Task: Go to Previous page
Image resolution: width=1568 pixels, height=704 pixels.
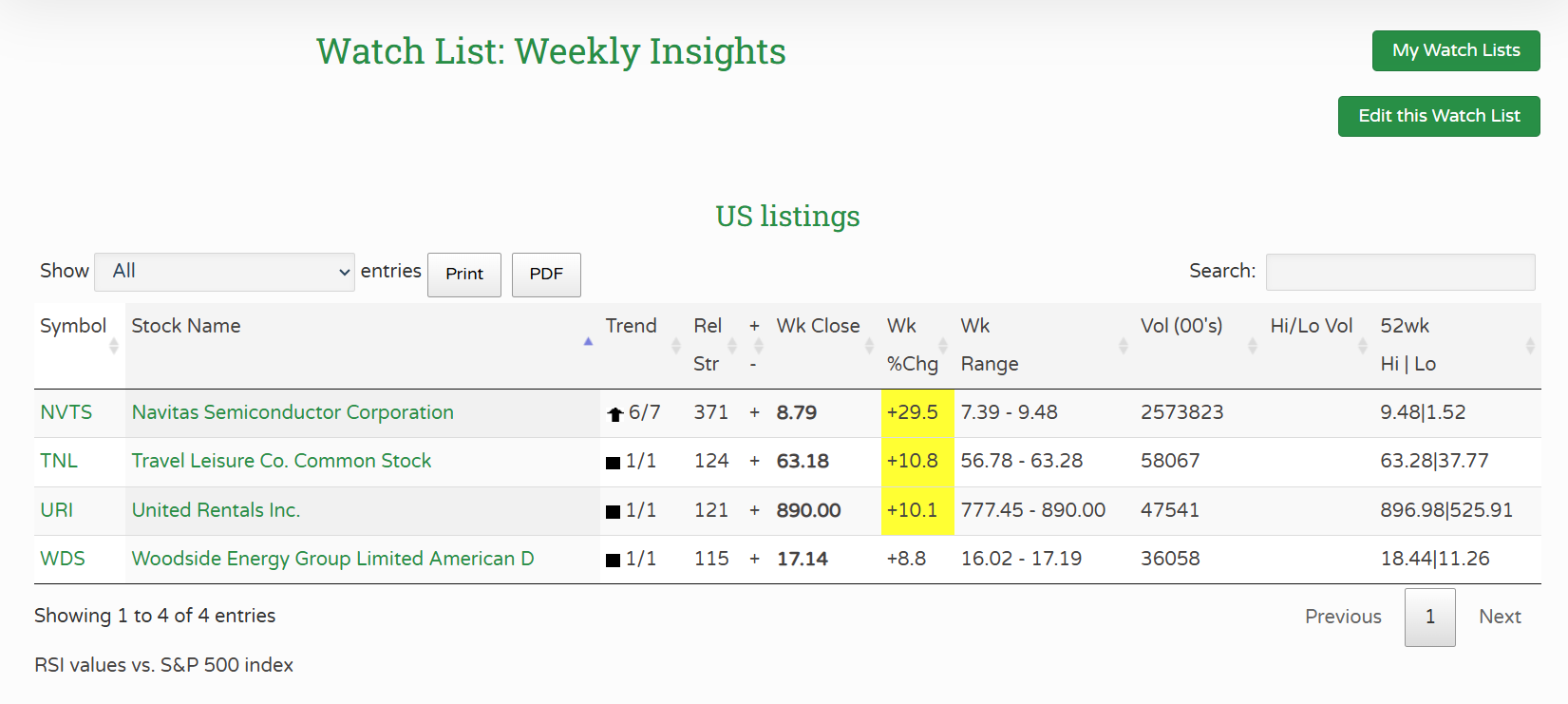Action: tap(1343, 617)
